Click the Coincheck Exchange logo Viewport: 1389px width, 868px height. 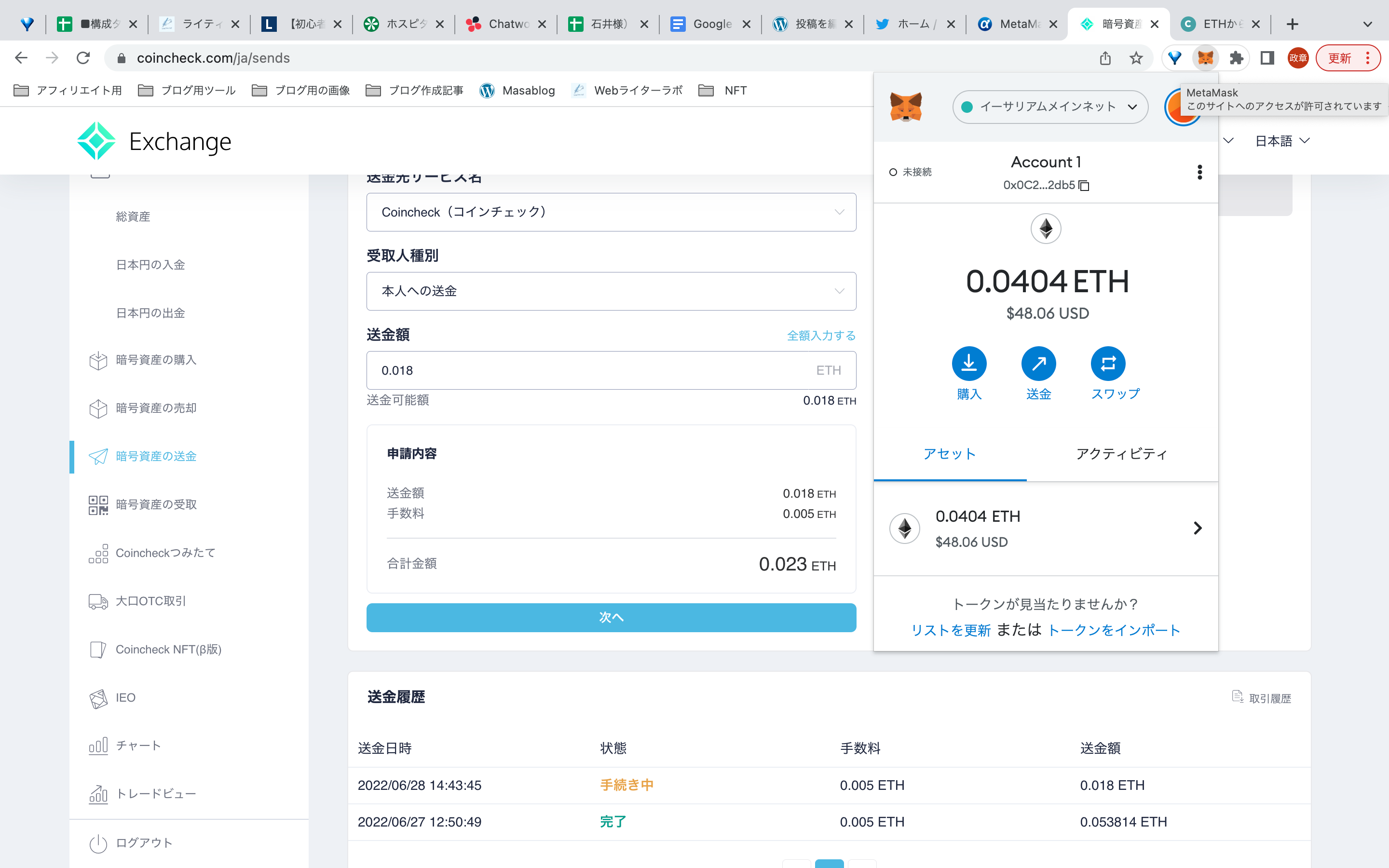(154, 141)
